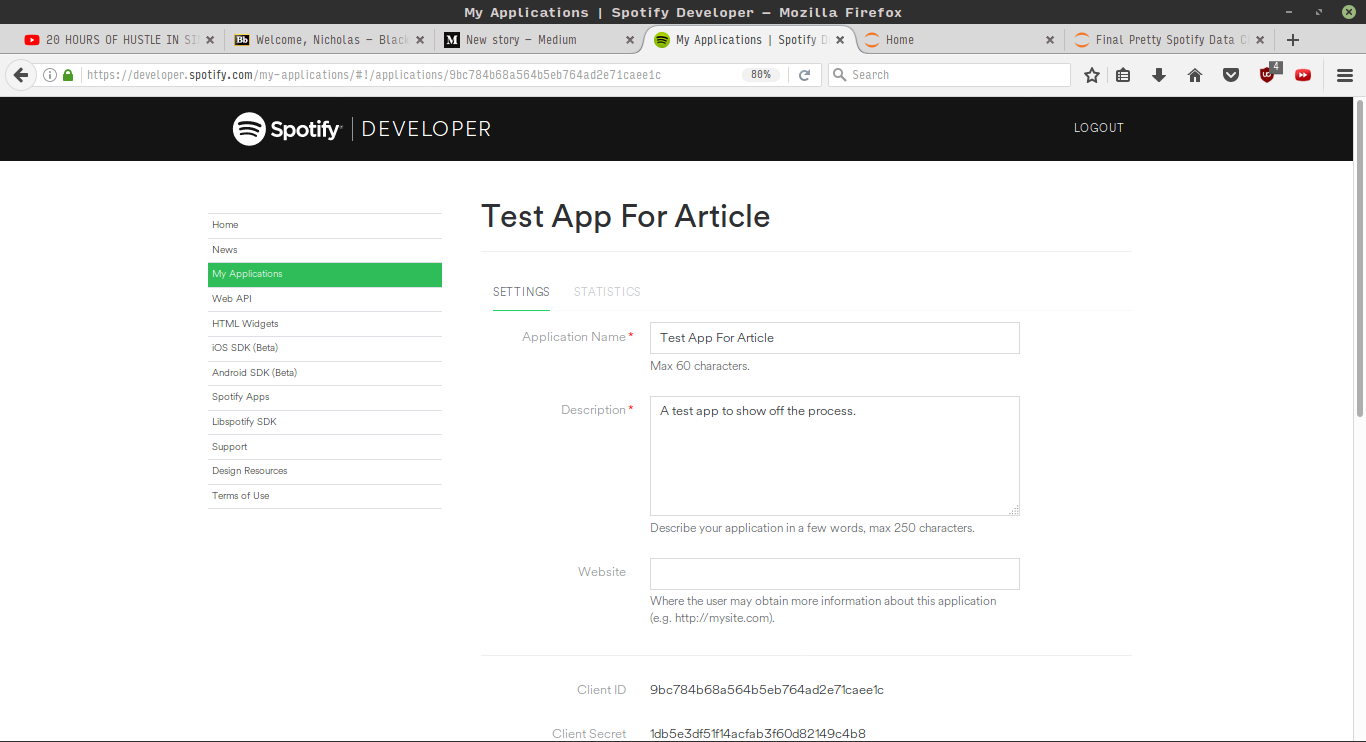1366x742 pixels.
Task: Click the Description textarea resize grip
Action: tap(1014, 510)
